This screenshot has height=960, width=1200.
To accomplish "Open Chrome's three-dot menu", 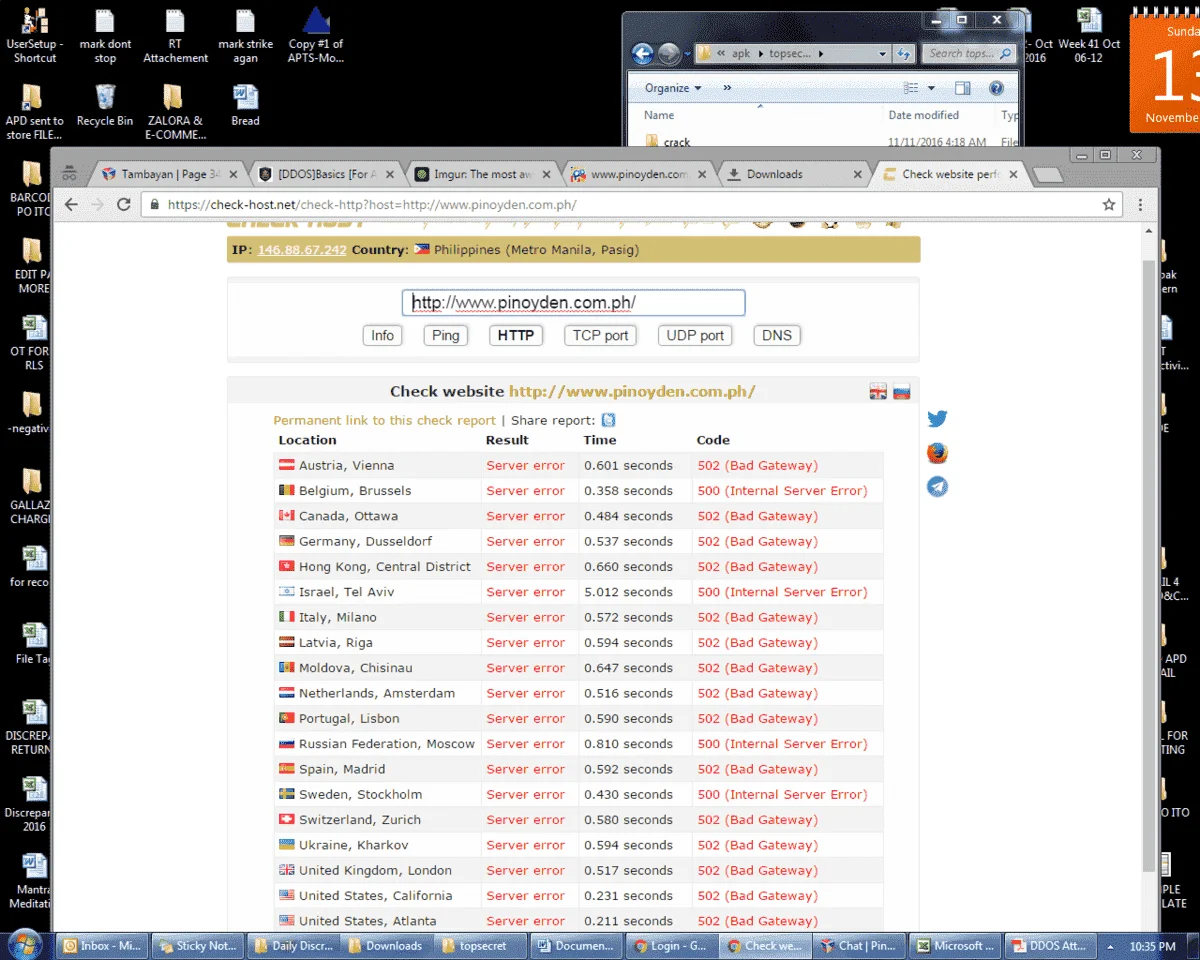I will tap(1141, 204).
